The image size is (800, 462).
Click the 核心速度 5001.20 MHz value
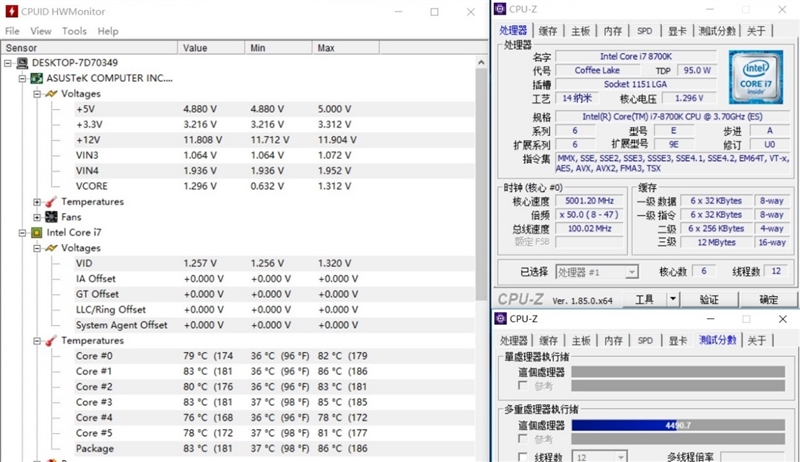(x=589, y=201)
